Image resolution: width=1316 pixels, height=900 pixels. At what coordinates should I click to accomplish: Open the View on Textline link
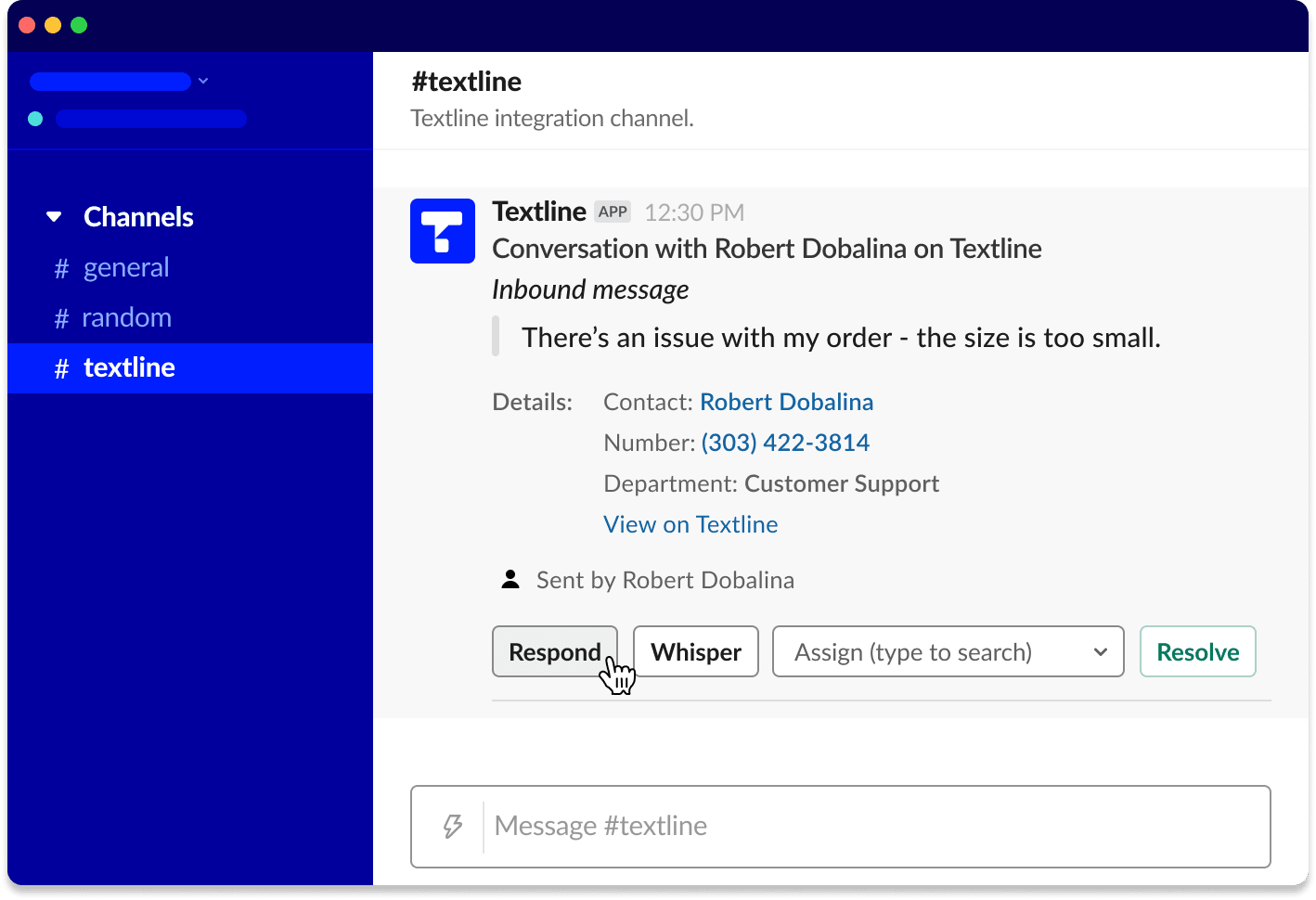[x=690, y=524]
